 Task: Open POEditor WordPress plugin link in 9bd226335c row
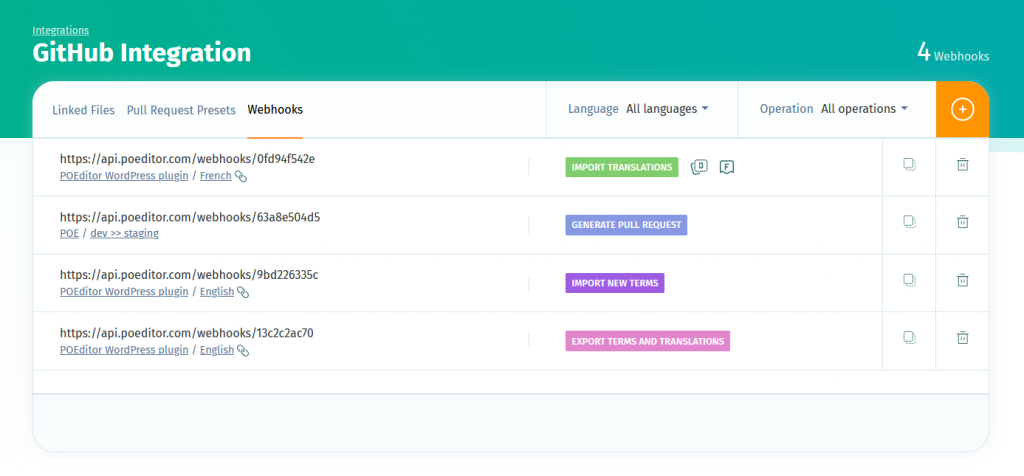click(124, 292)
